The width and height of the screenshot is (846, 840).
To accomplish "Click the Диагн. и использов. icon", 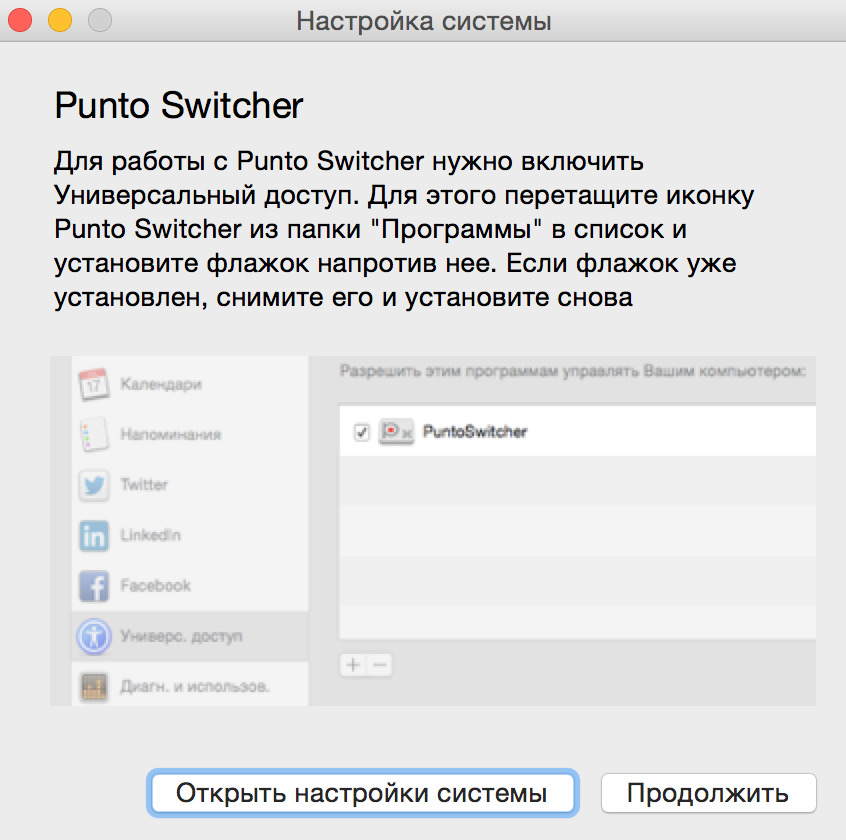I will pos(93,687).
